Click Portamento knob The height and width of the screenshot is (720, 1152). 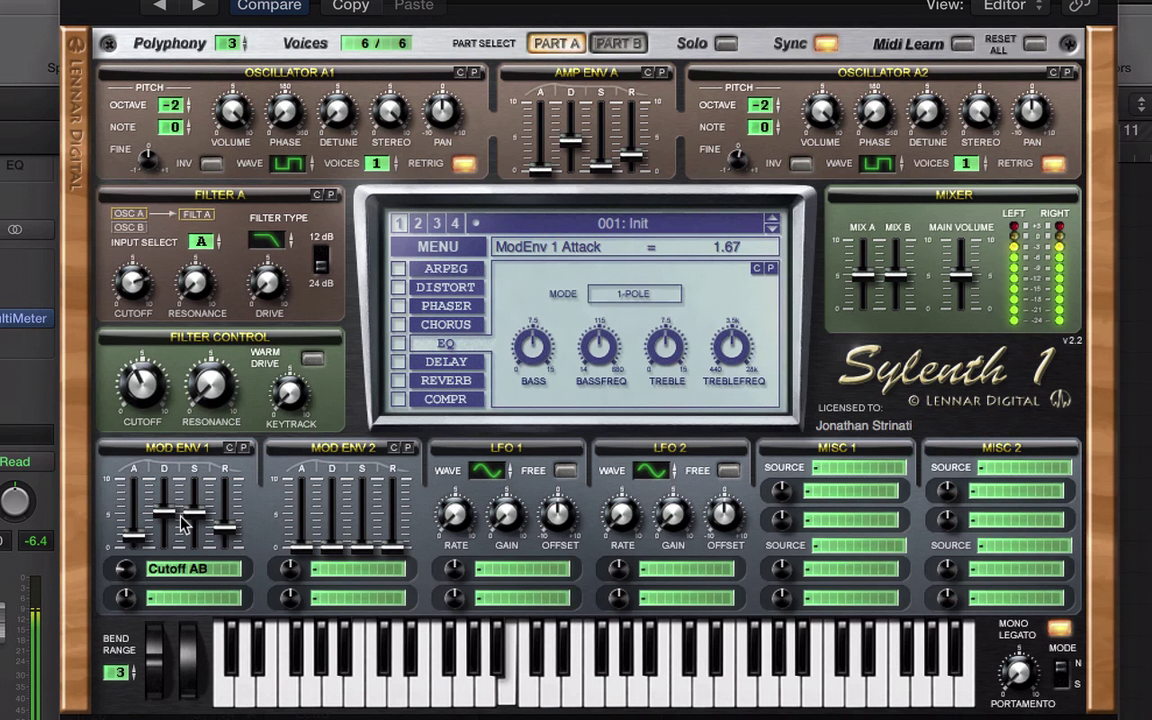1018,672
